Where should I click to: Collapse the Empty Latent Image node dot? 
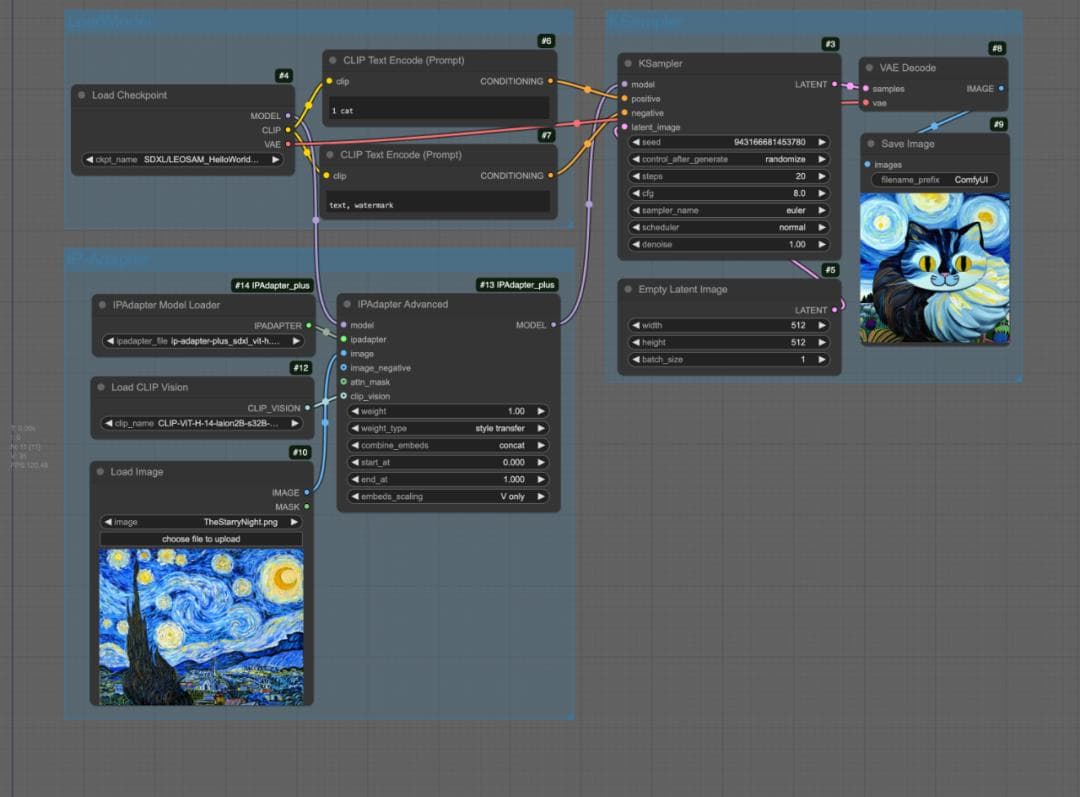click(628, 289)
